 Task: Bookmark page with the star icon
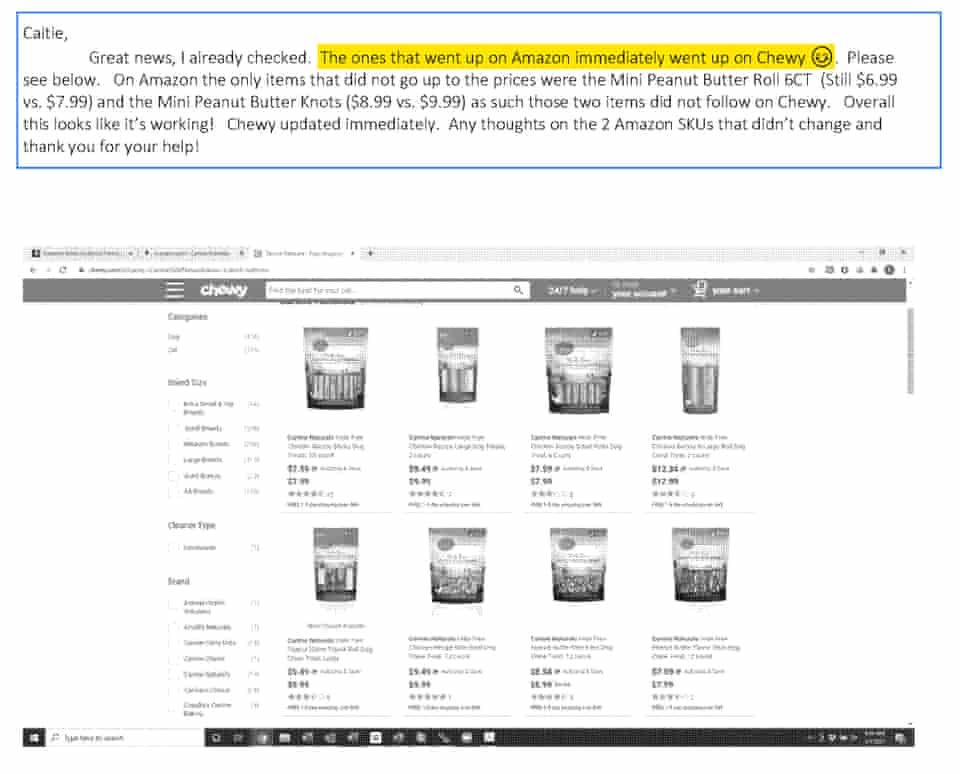coord(812,269)
